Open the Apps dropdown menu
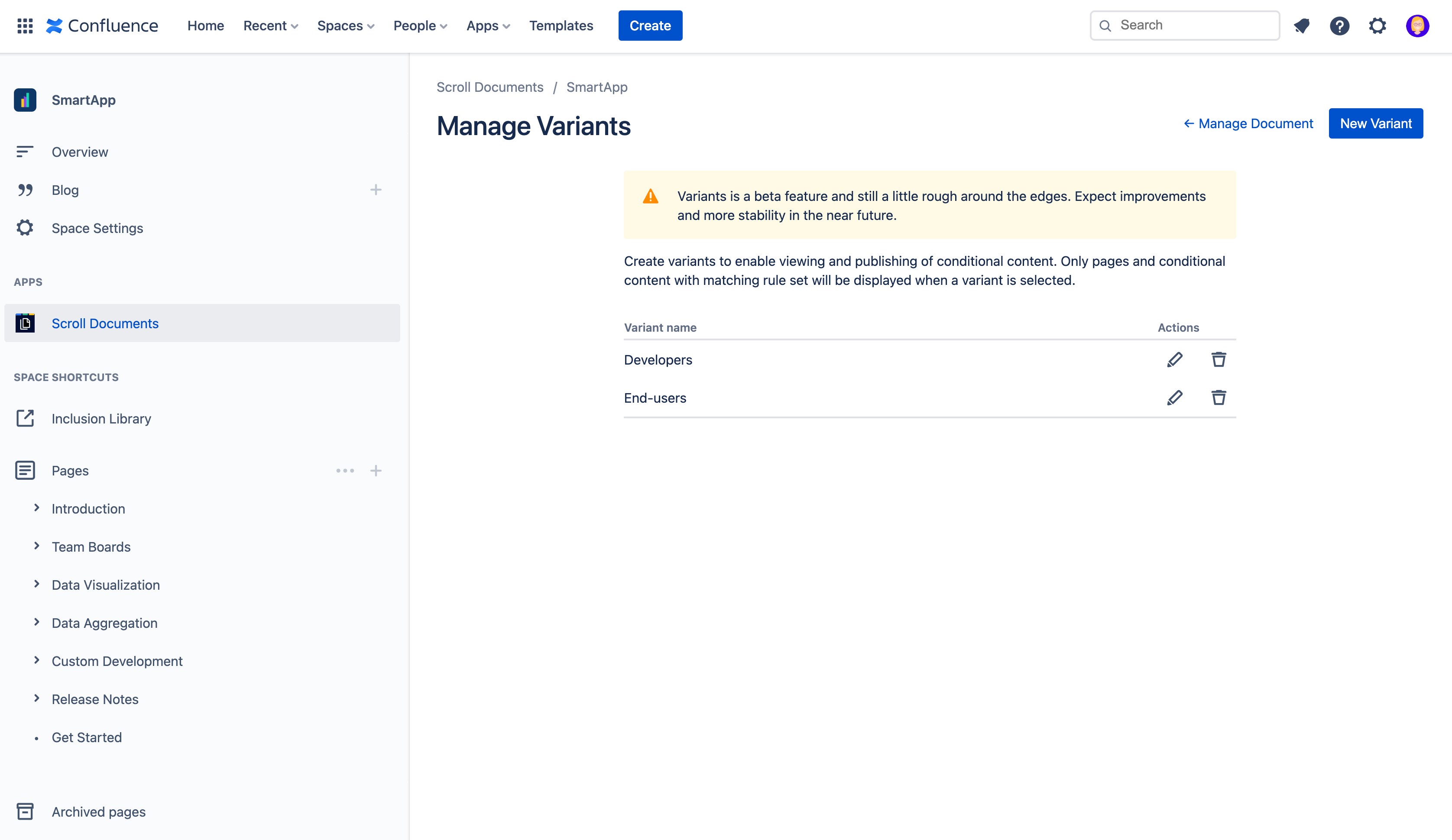 click(488, 26)
